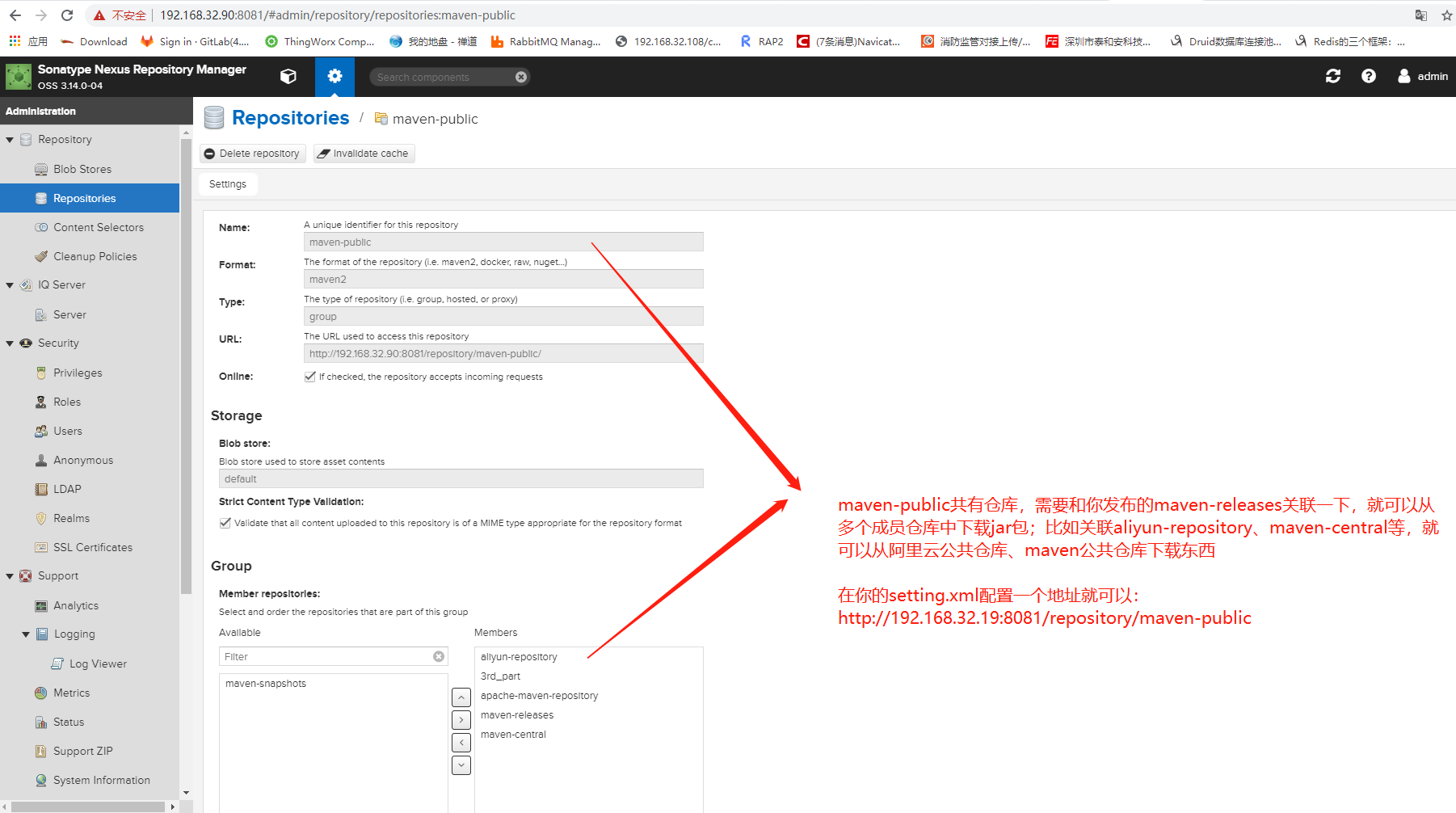Image resolution: width=1456 pixels, height=813 pixels.
Task: Open Roles under Security
Action: coord(66,402)
